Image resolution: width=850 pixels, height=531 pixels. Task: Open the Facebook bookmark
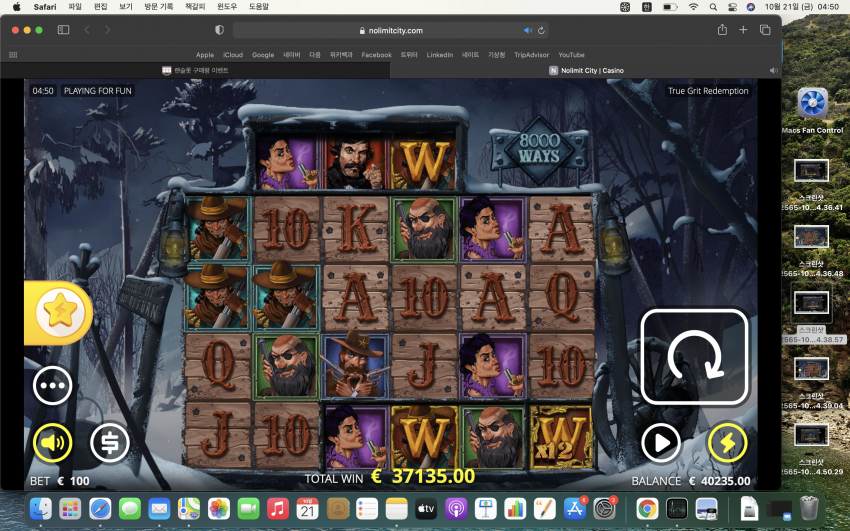(x=376, y=55)
